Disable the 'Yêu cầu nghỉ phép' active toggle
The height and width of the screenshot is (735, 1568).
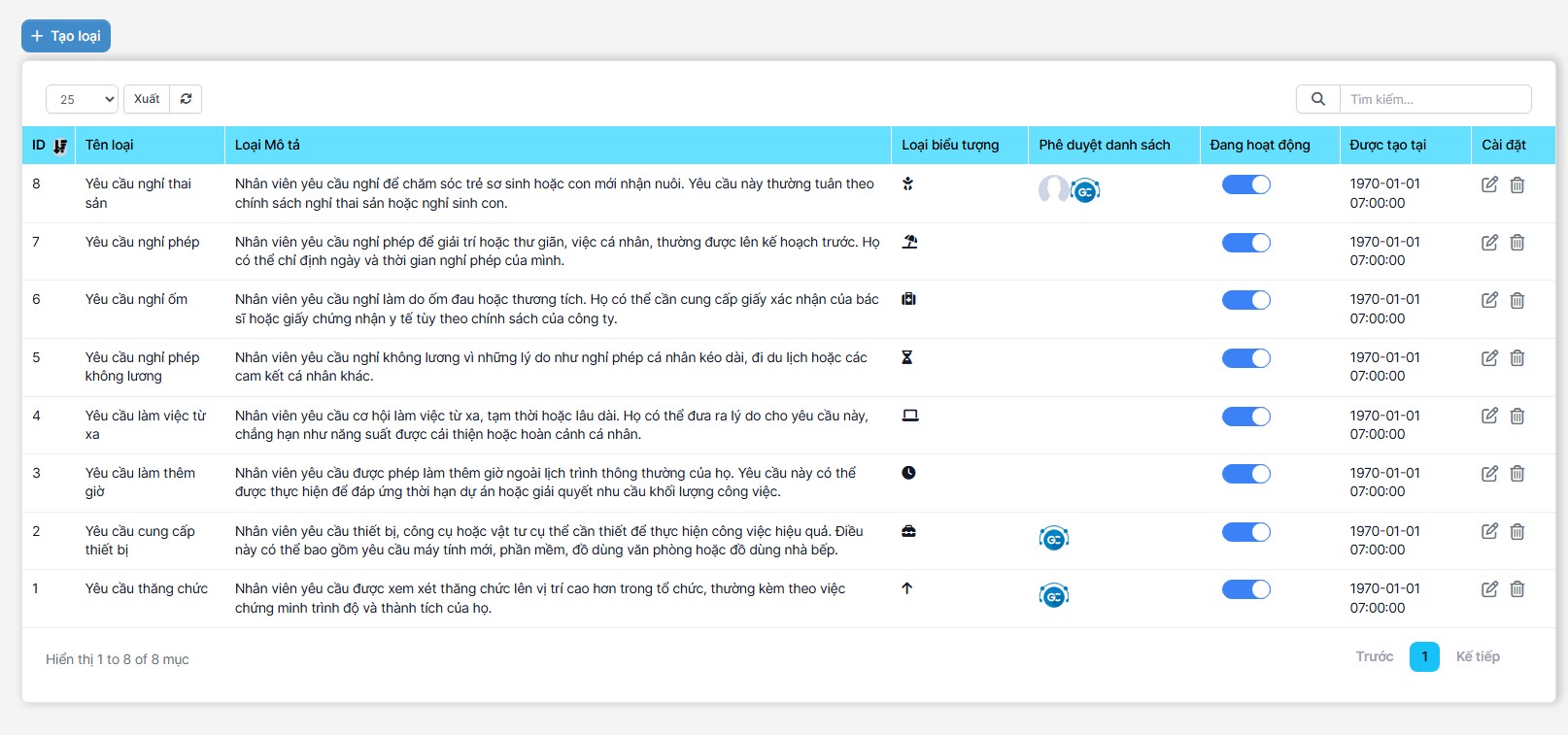1245,243
